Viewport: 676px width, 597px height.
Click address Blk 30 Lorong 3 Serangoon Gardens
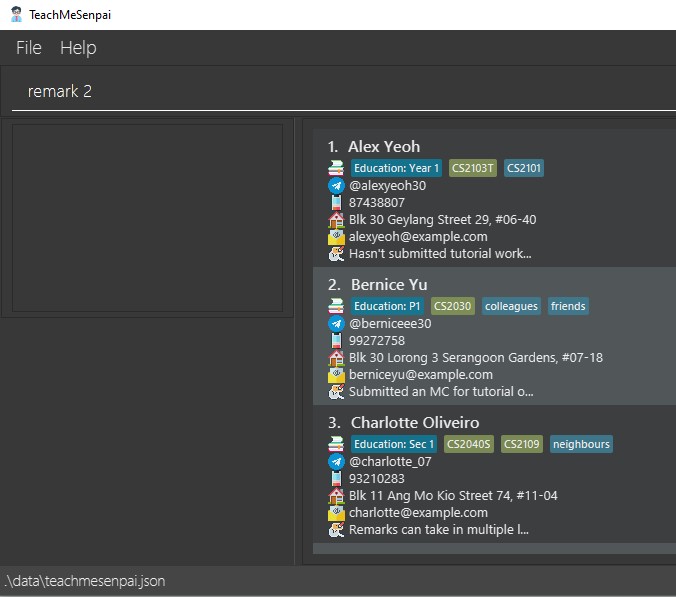[x=476, y=358]
